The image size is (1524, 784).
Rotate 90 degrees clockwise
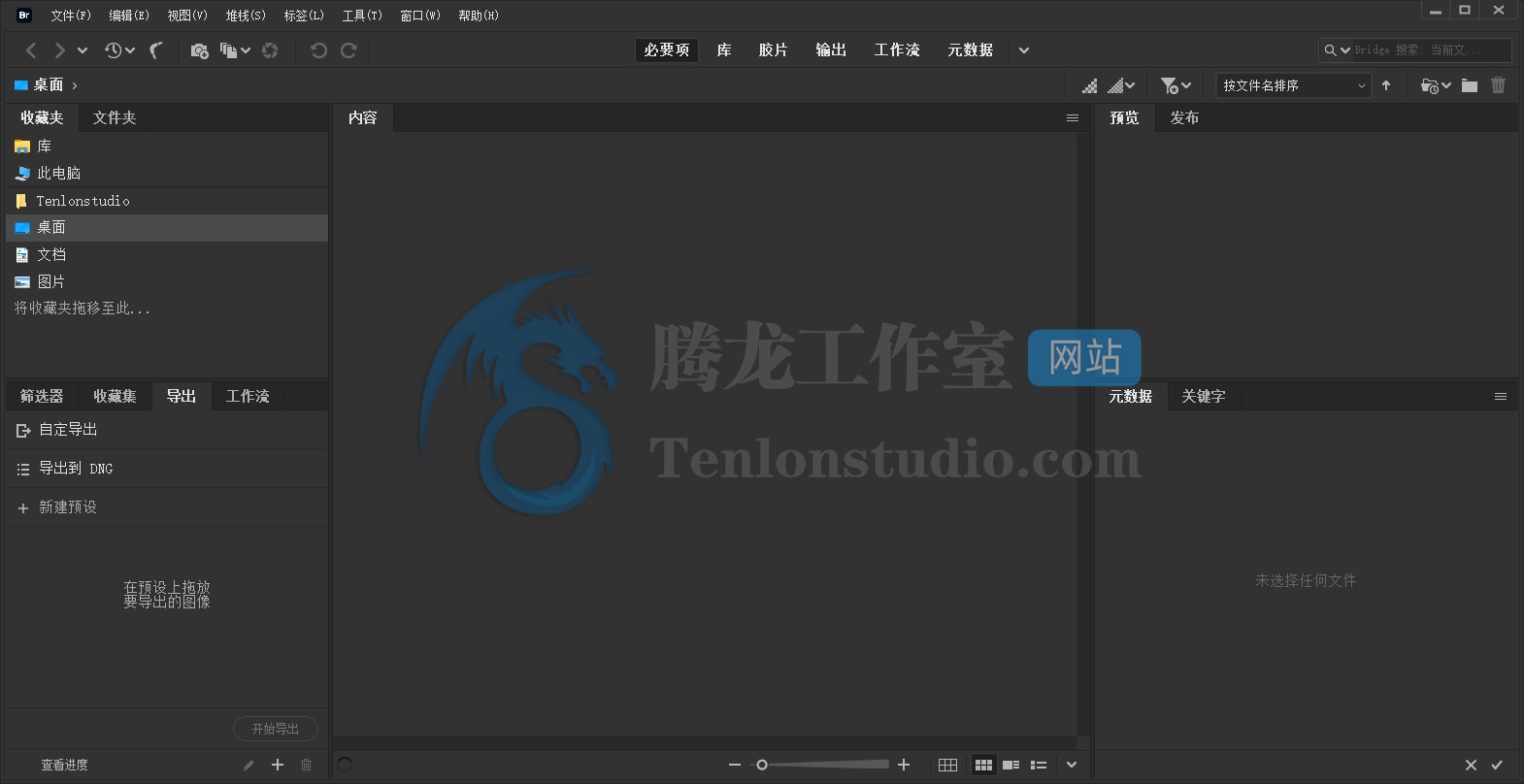[348, 50]
